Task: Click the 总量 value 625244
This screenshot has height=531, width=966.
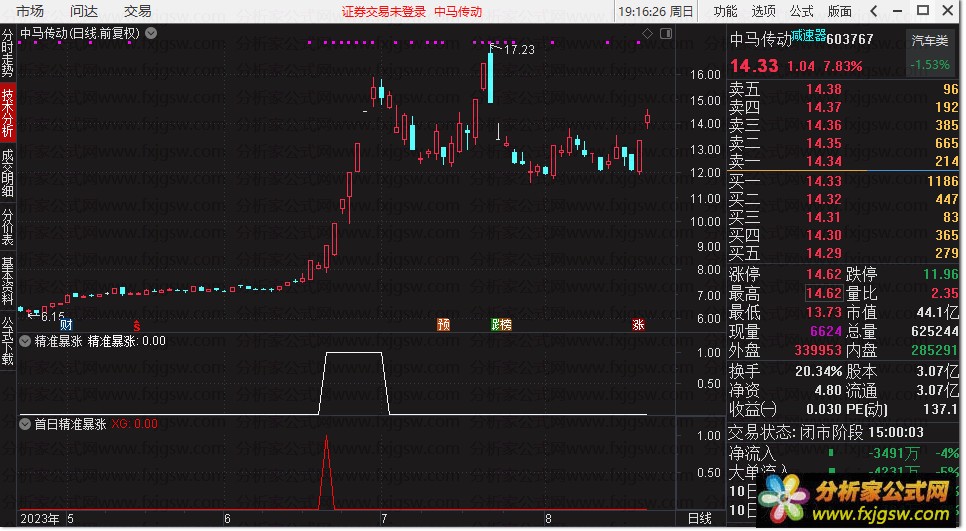Action: pos(935,331)
